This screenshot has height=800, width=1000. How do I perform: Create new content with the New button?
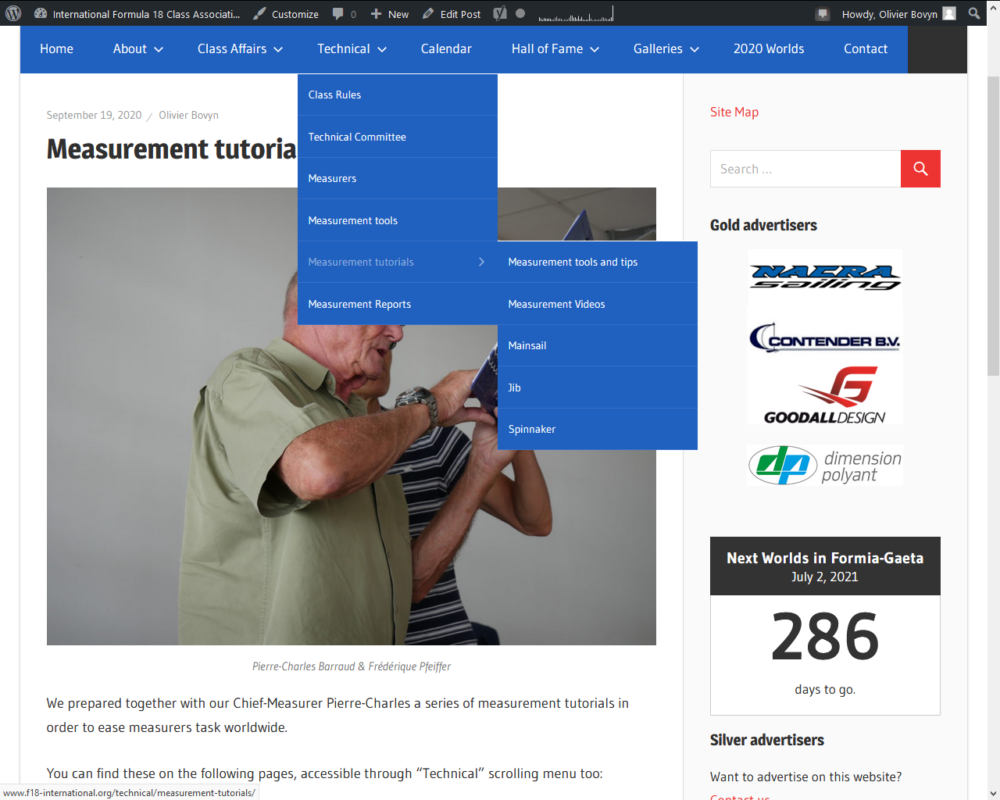pos(390,14)
